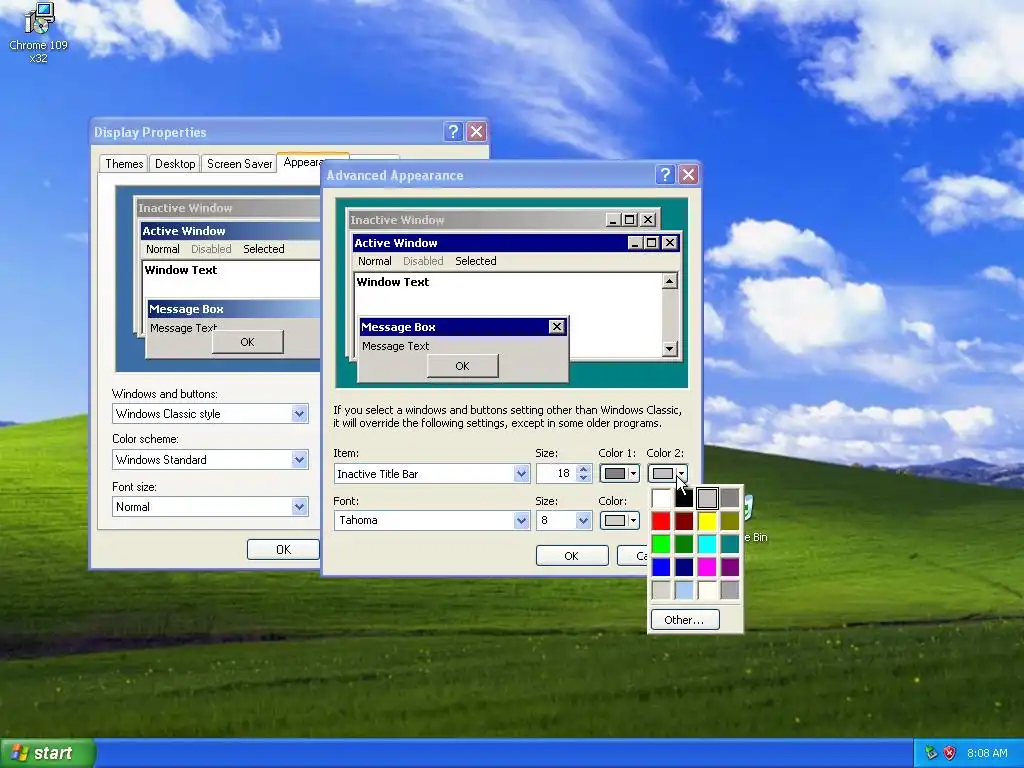Click preview OK button in Advanced Appearance
The height and width of the screenshot is (768, 1024).
[x=462, y=366]
